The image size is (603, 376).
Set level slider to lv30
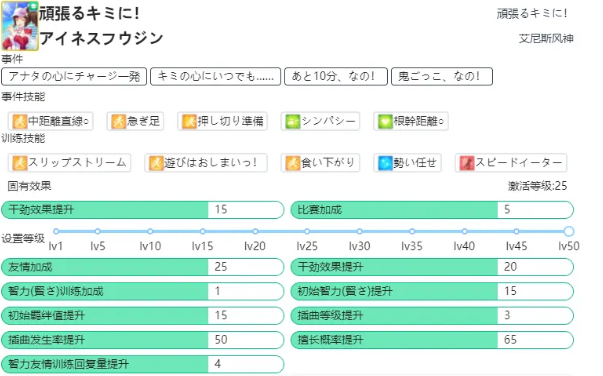pyautogui.click(x=359, y=231)
